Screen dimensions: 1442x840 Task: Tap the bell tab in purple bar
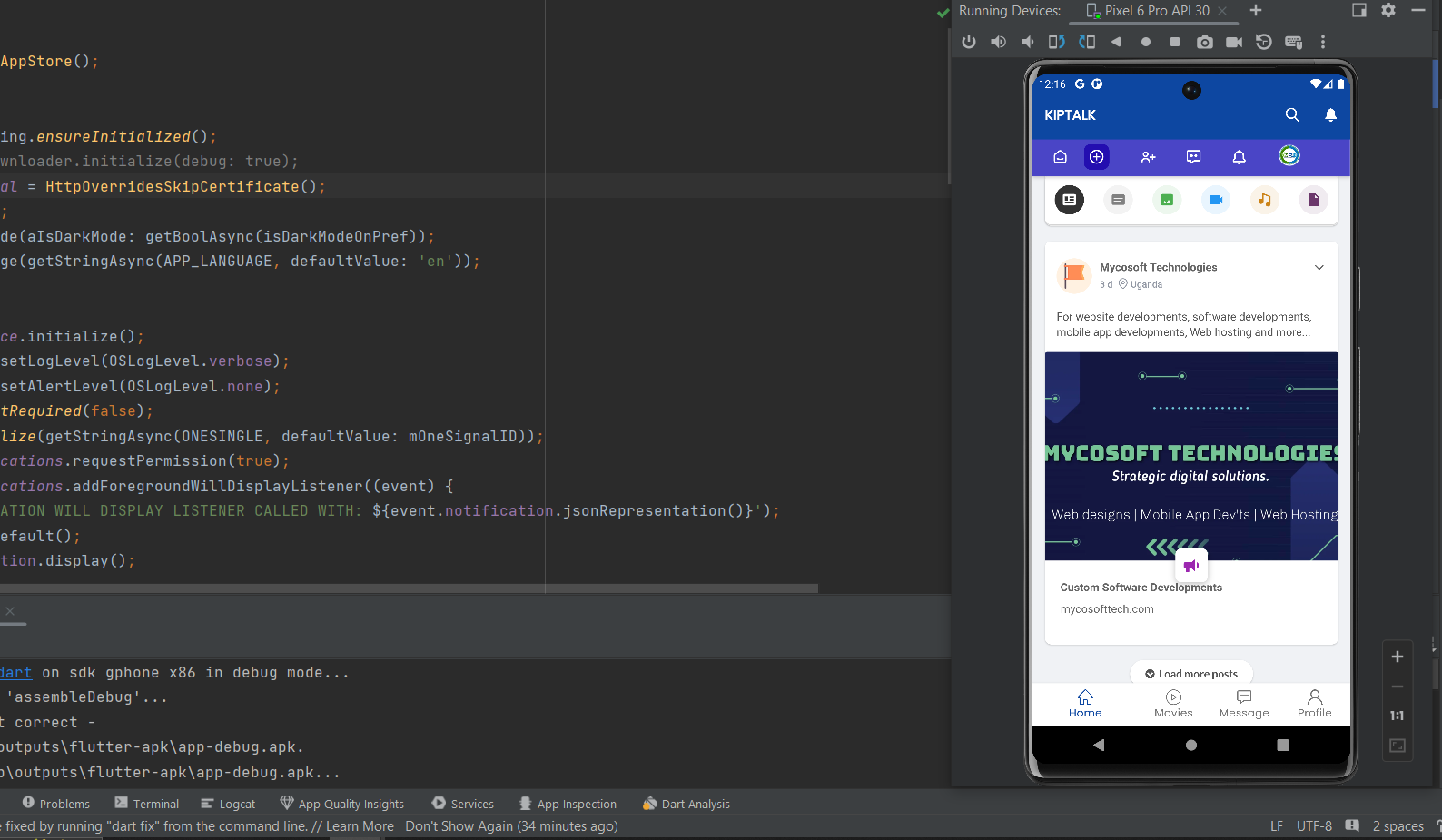[1239, 157]
